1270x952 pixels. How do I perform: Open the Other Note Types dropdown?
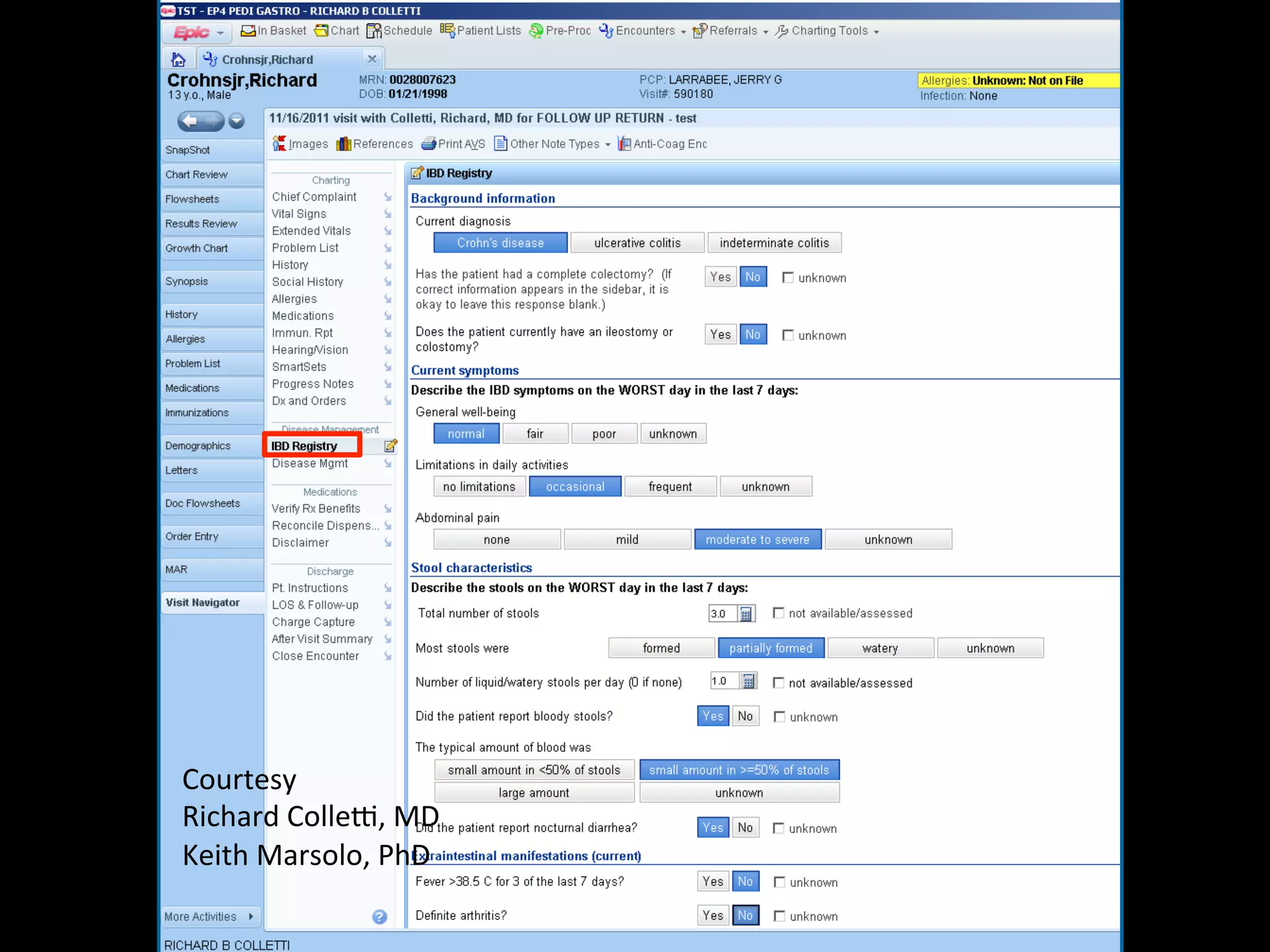coord(608,144)
